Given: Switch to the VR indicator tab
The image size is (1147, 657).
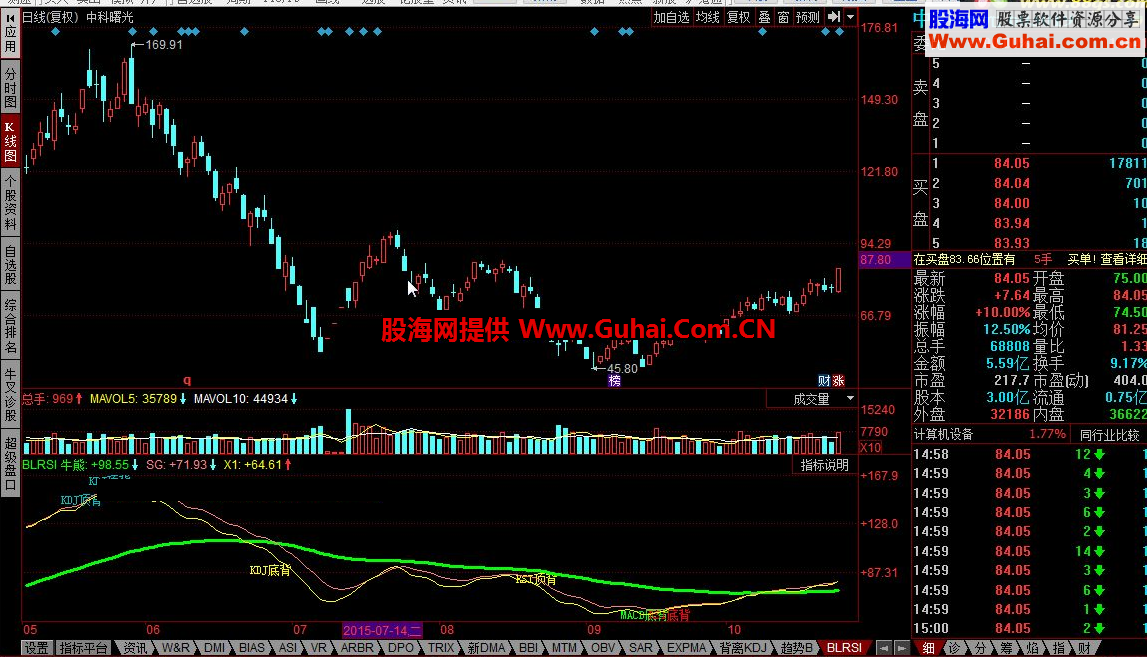Looking at the screenshot, I should pos(319,648).
